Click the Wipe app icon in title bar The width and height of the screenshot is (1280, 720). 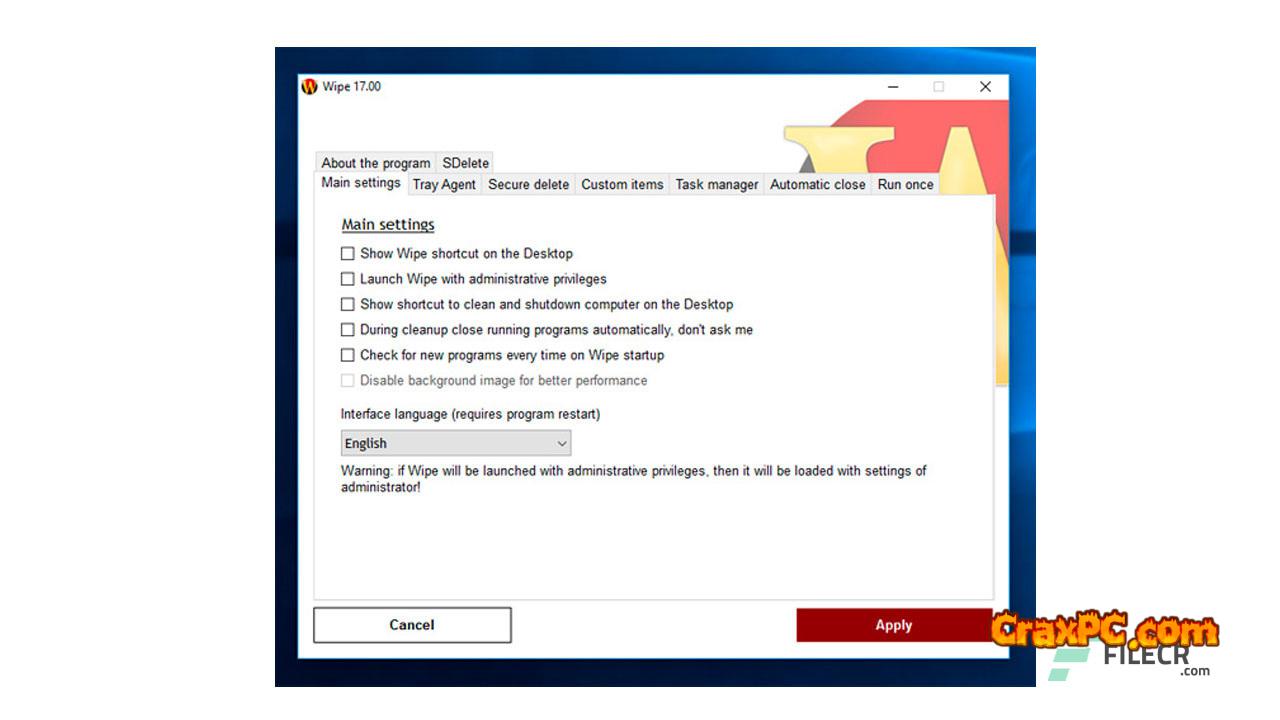click(x=309, y=87)
